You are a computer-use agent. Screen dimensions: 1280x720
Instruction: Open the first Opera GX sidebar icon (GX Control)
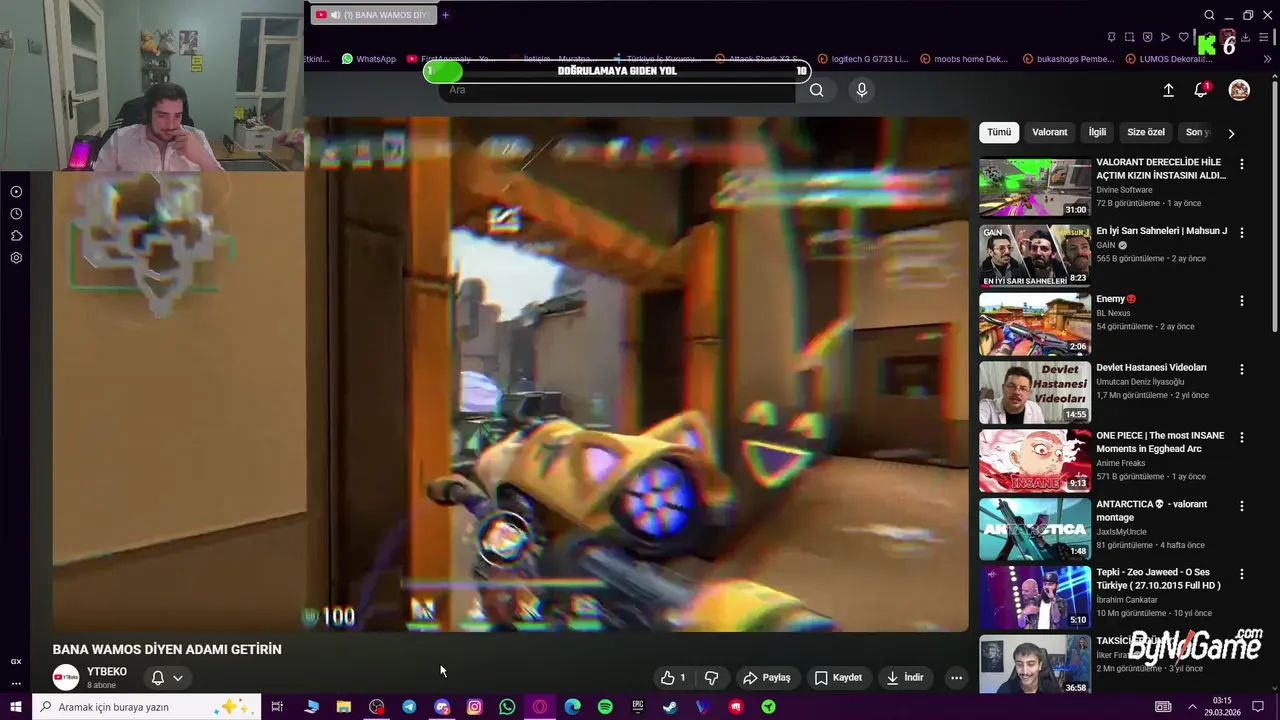[x=16, y=192]
